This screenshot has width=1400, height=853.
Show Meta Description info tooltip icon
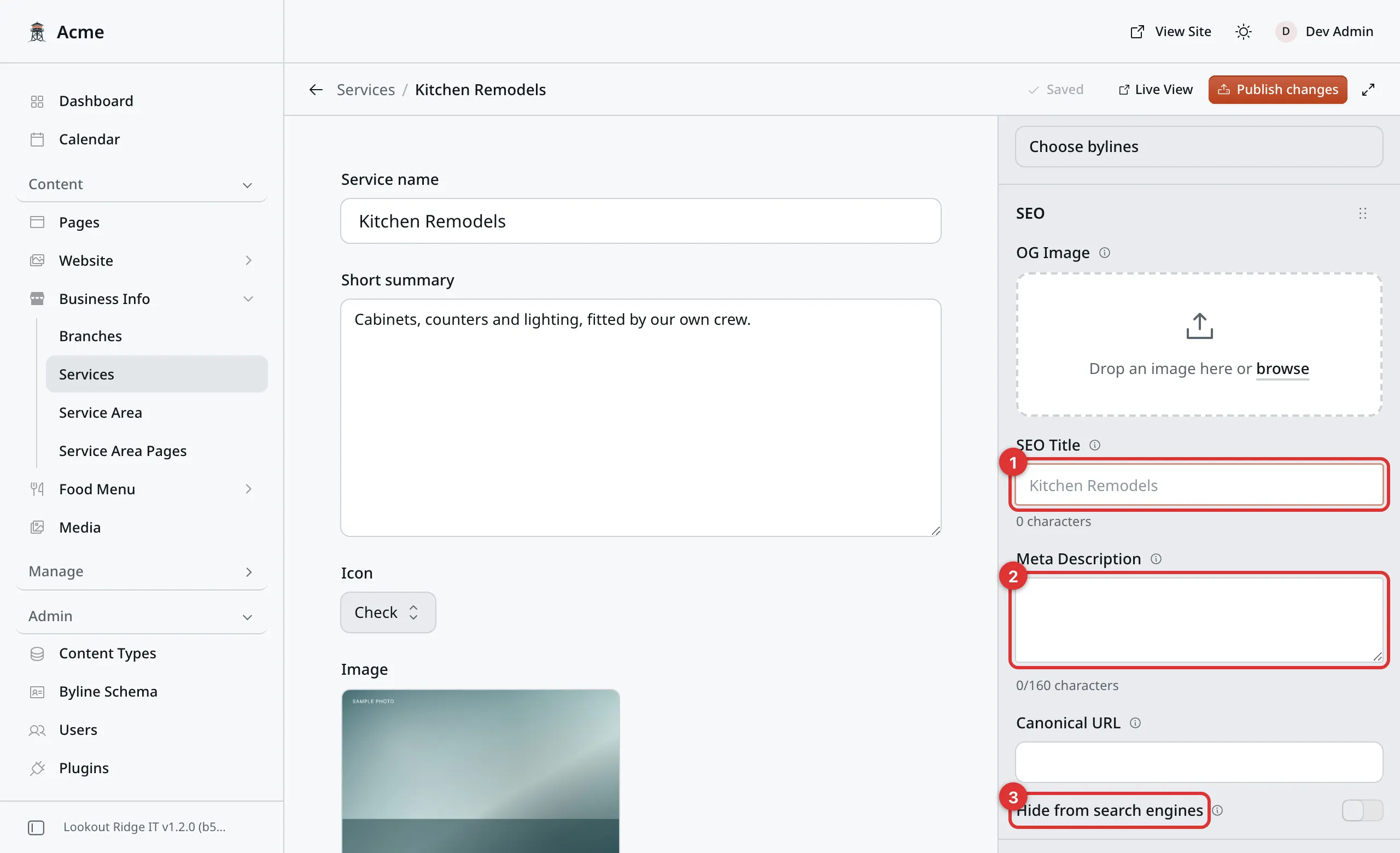(1156, 559)
